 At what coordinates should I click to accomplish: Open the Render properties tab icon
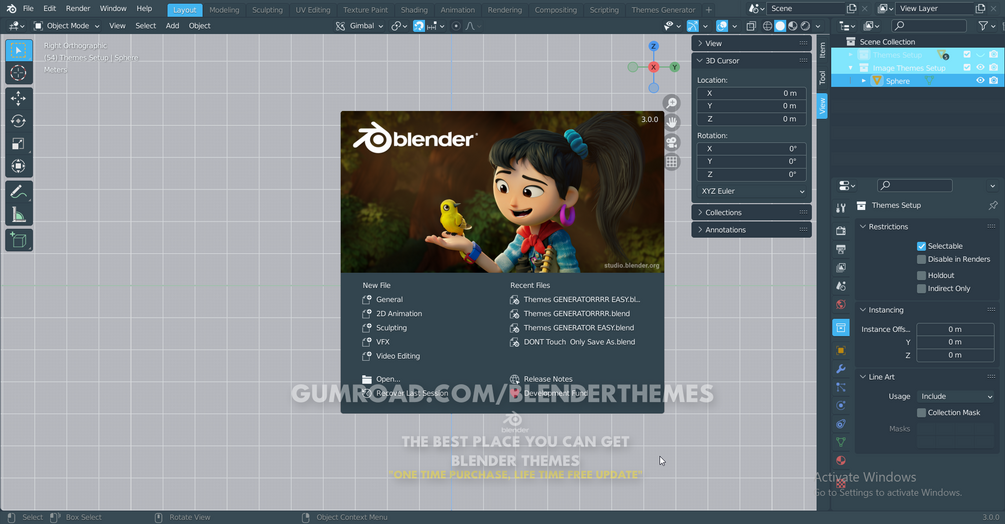point(841,231)
